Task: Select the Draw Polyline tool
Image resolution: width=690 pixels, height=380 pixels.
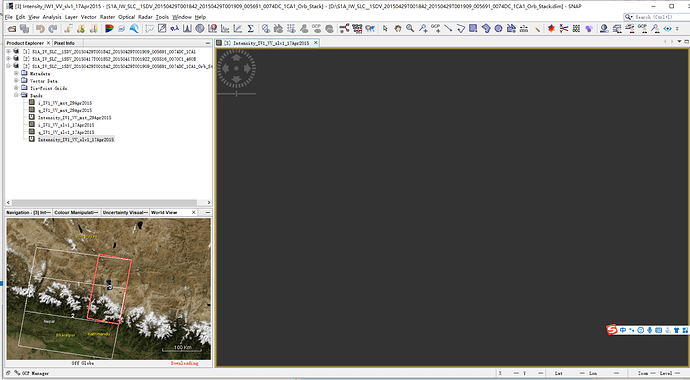Action: [461, 29]
